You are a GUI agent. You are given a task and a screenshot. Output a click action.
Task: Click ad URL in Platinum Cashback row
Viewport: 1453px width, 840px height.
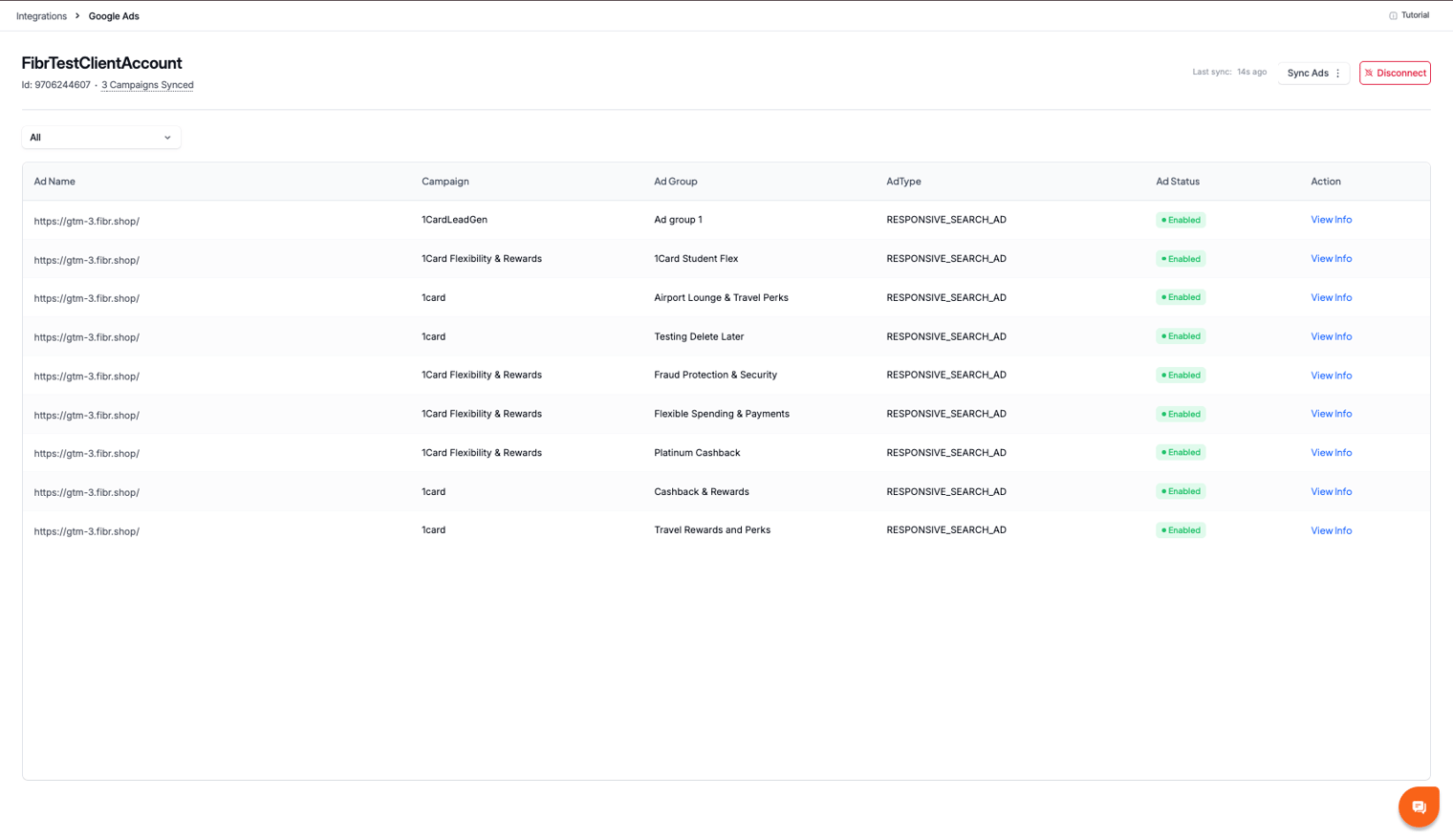coord(86,454)
